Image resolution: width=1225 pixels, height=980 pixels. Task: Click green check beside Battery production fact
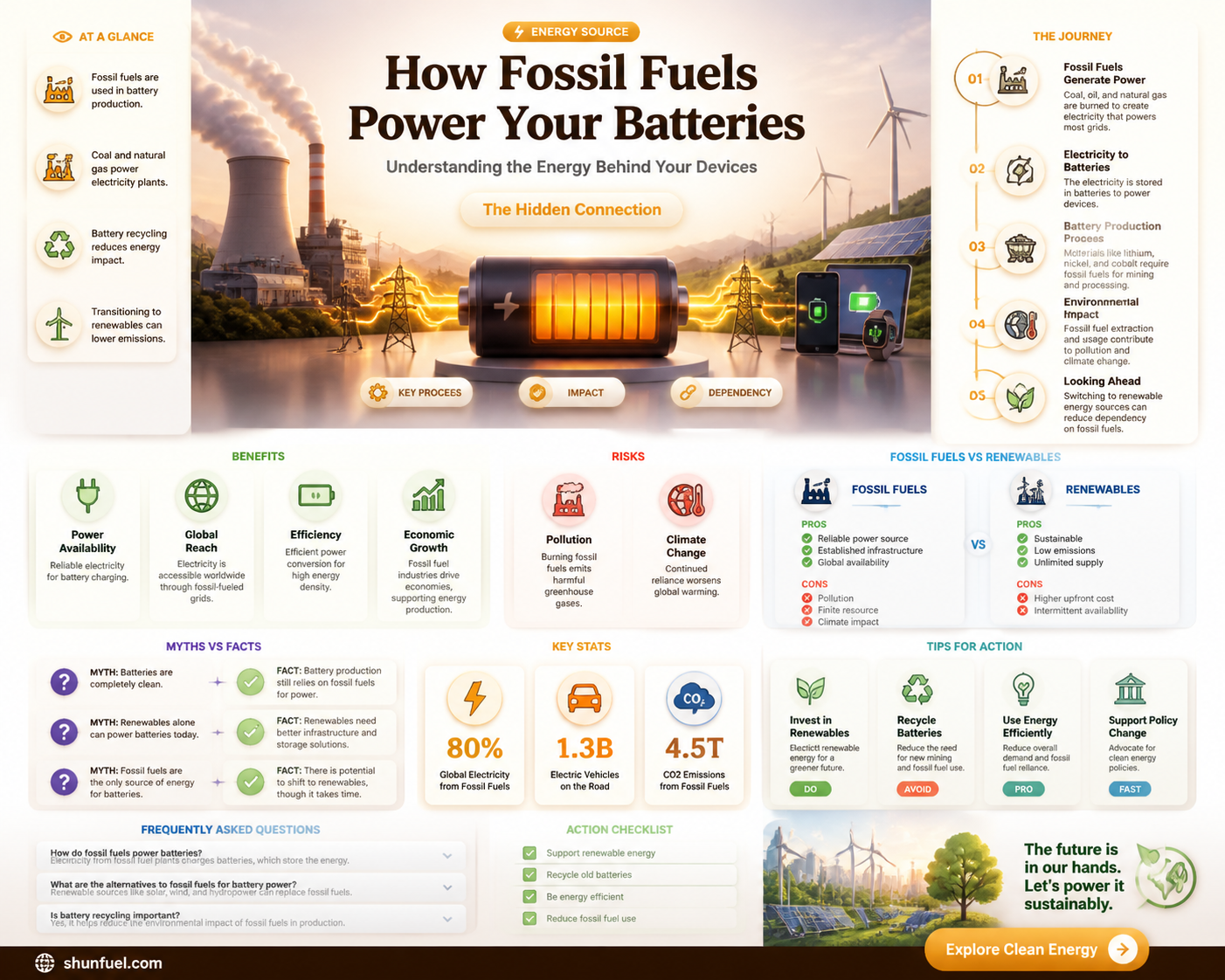251,682
